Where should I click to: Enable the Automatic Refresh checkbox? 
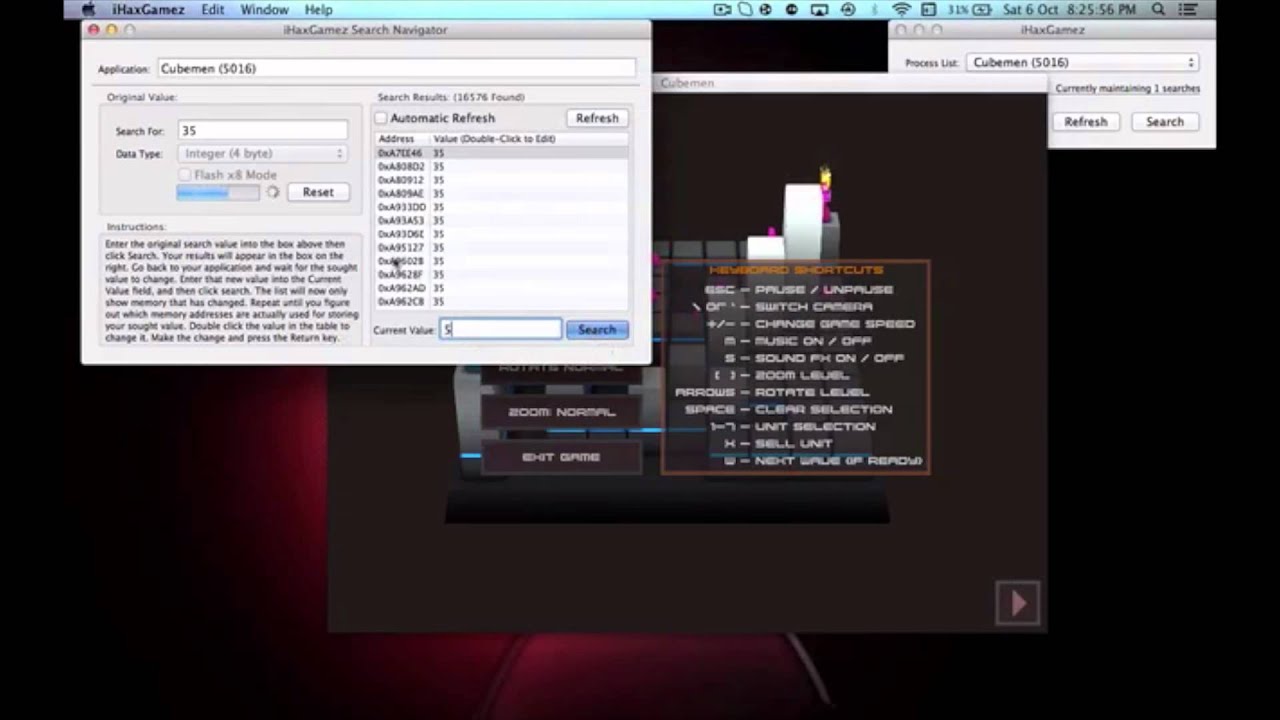(x=381, y=118)
